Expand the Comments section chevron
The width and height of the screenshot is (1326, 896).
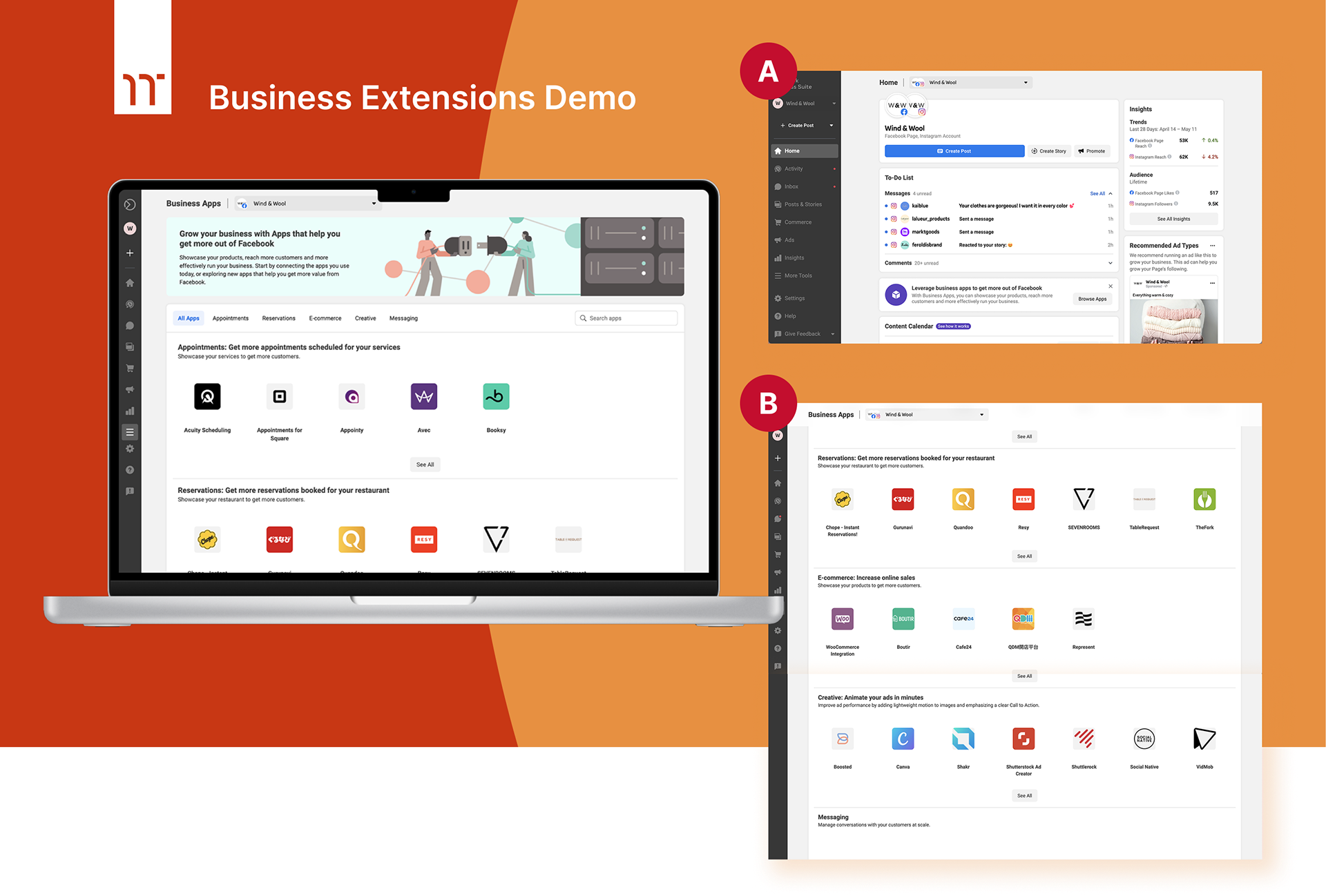click(1110, 263)
